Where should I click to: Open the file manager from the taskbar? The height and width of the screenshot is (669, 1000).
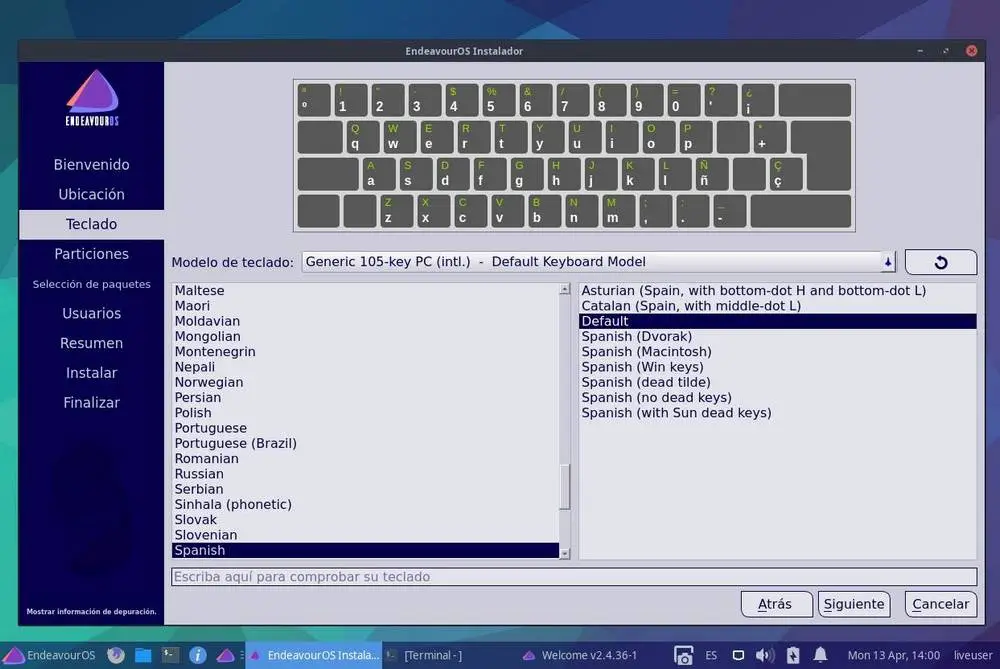(143, 655)
